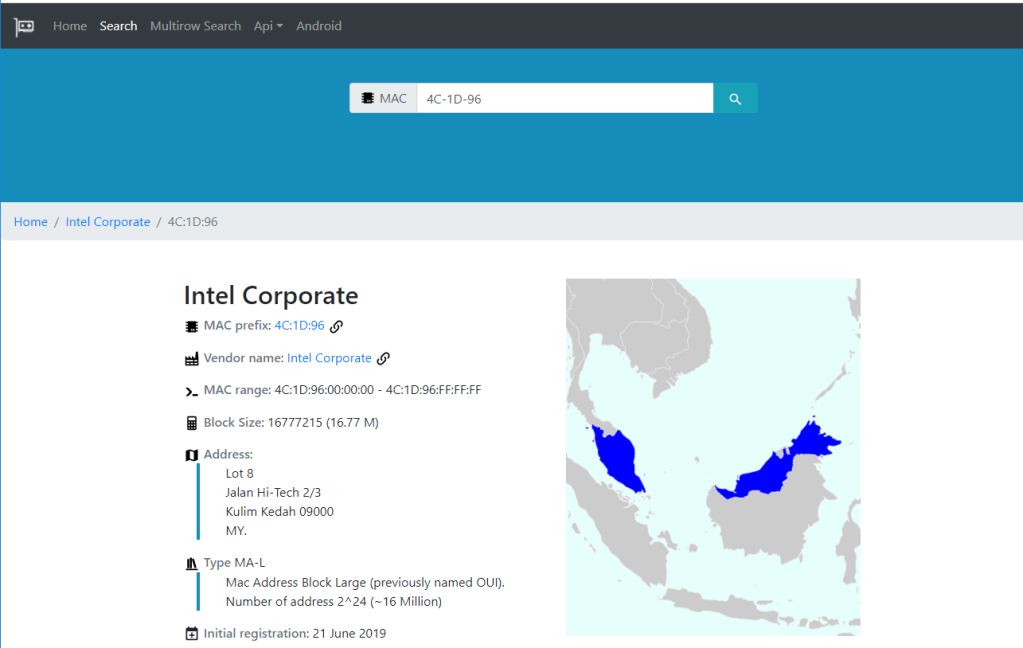Click the calculator icon beside Block Size
This screenshot has height=648, width=1023.
pos(192,423)
